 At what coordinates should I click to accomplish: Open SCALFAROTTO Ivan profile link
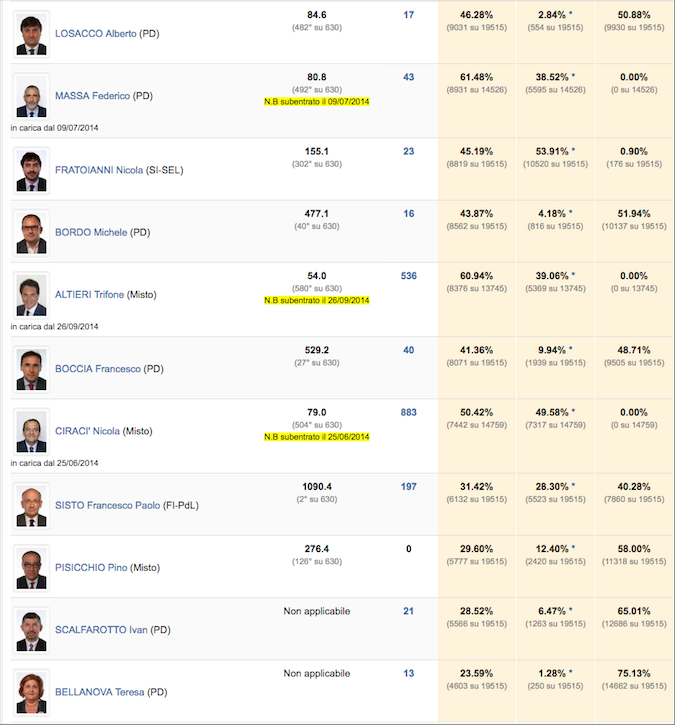pyautogui.click(x=101, y=630)
